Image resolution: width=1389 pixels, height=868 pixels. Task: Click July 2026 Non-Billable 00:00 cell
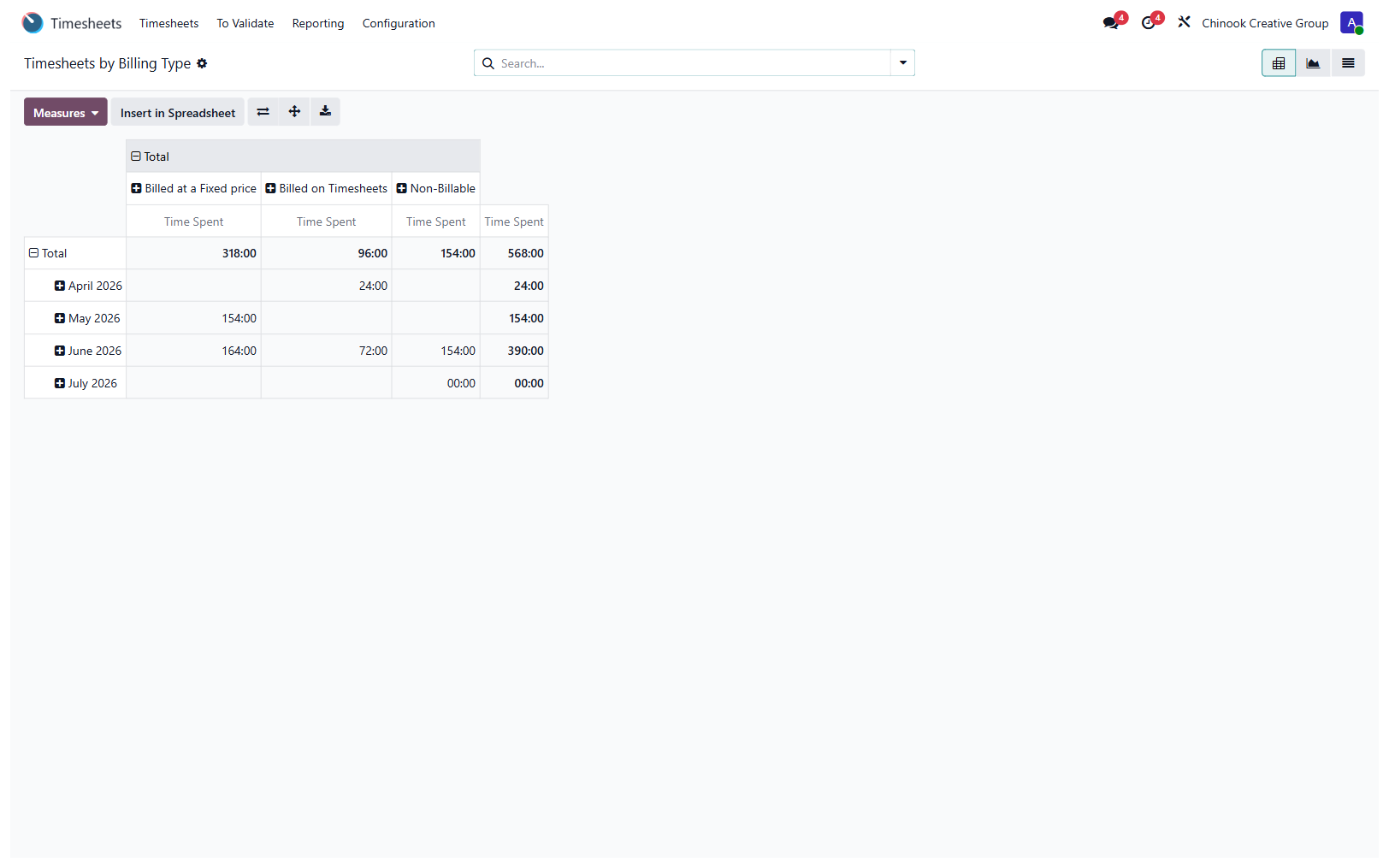[x=435, y=383]
